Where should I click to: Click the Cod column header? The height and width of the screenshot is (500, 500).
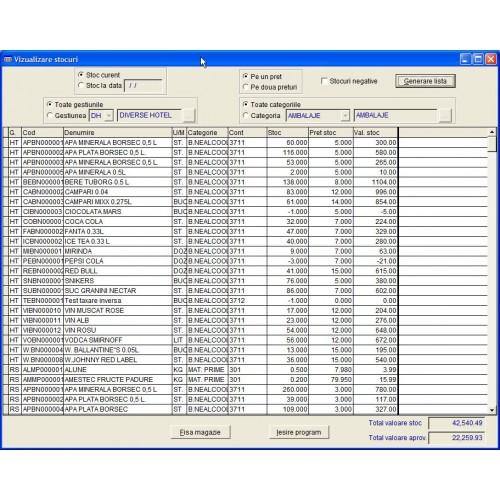tap(42, 132)
